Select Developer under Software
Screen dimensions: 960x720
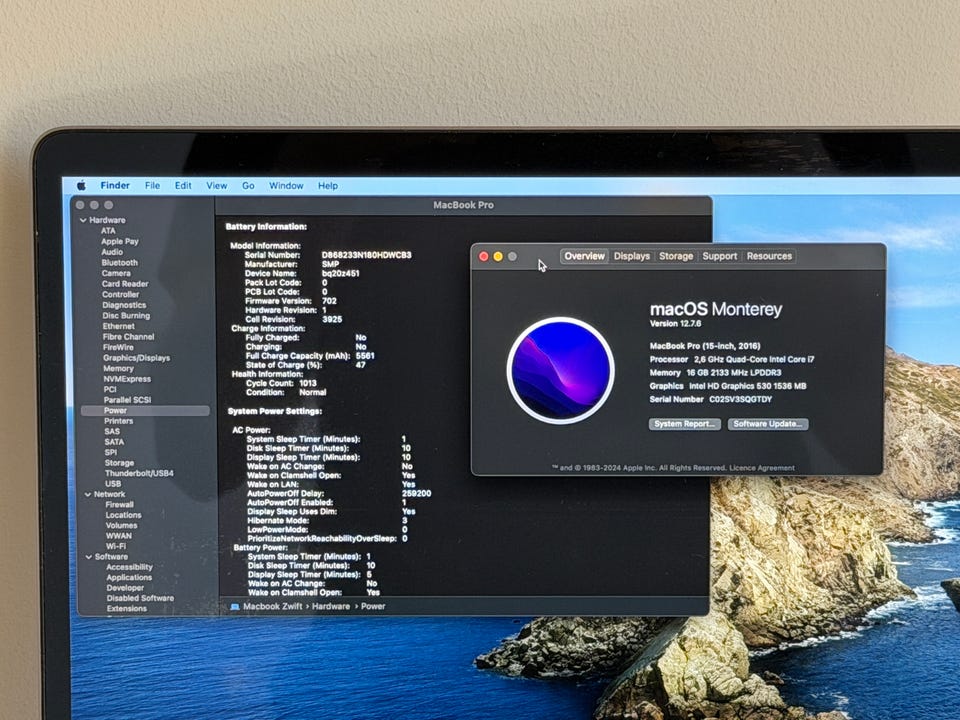[126, 588]
